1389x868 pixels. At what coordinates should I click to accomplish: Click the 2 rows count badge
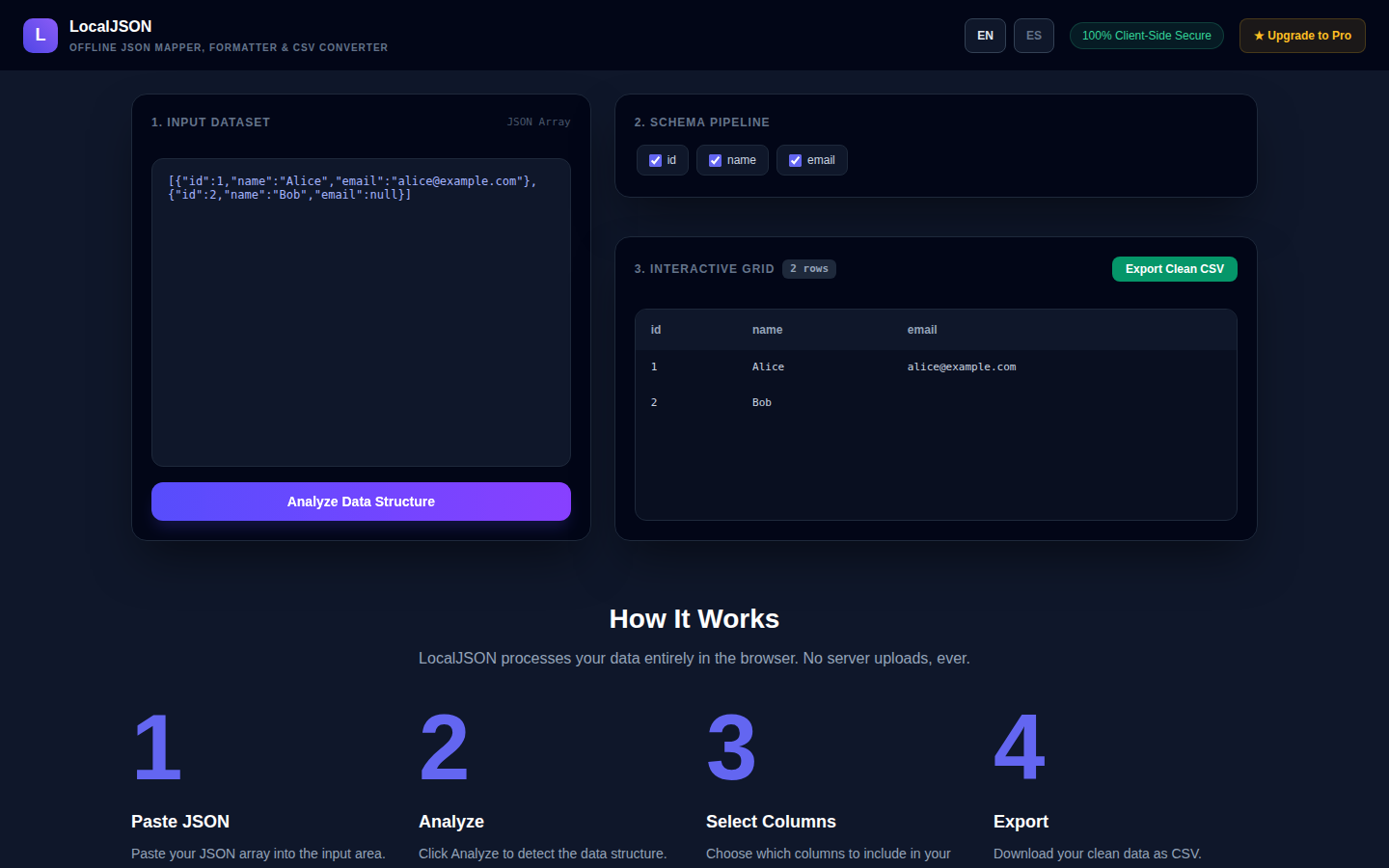click(809, 269)
